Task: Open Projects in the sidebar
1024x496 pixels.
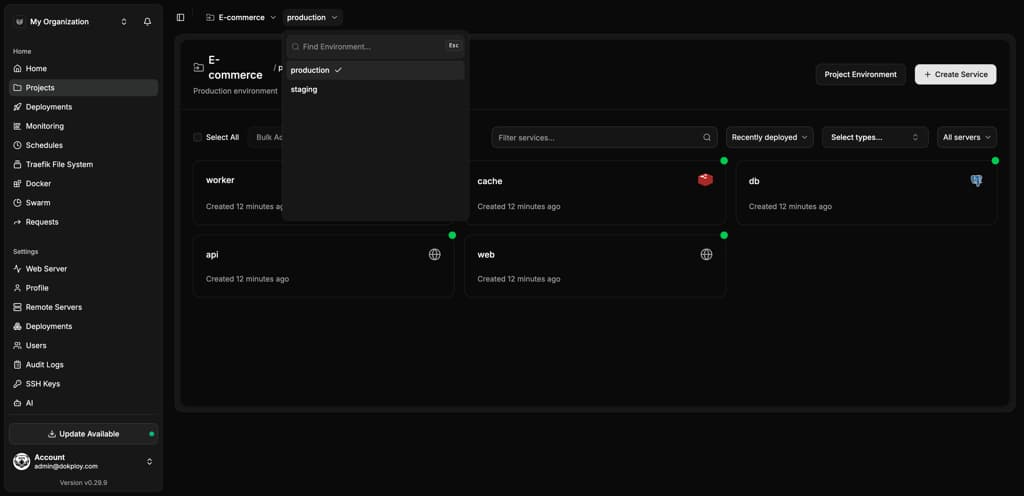Action: (x=84, y=87)
